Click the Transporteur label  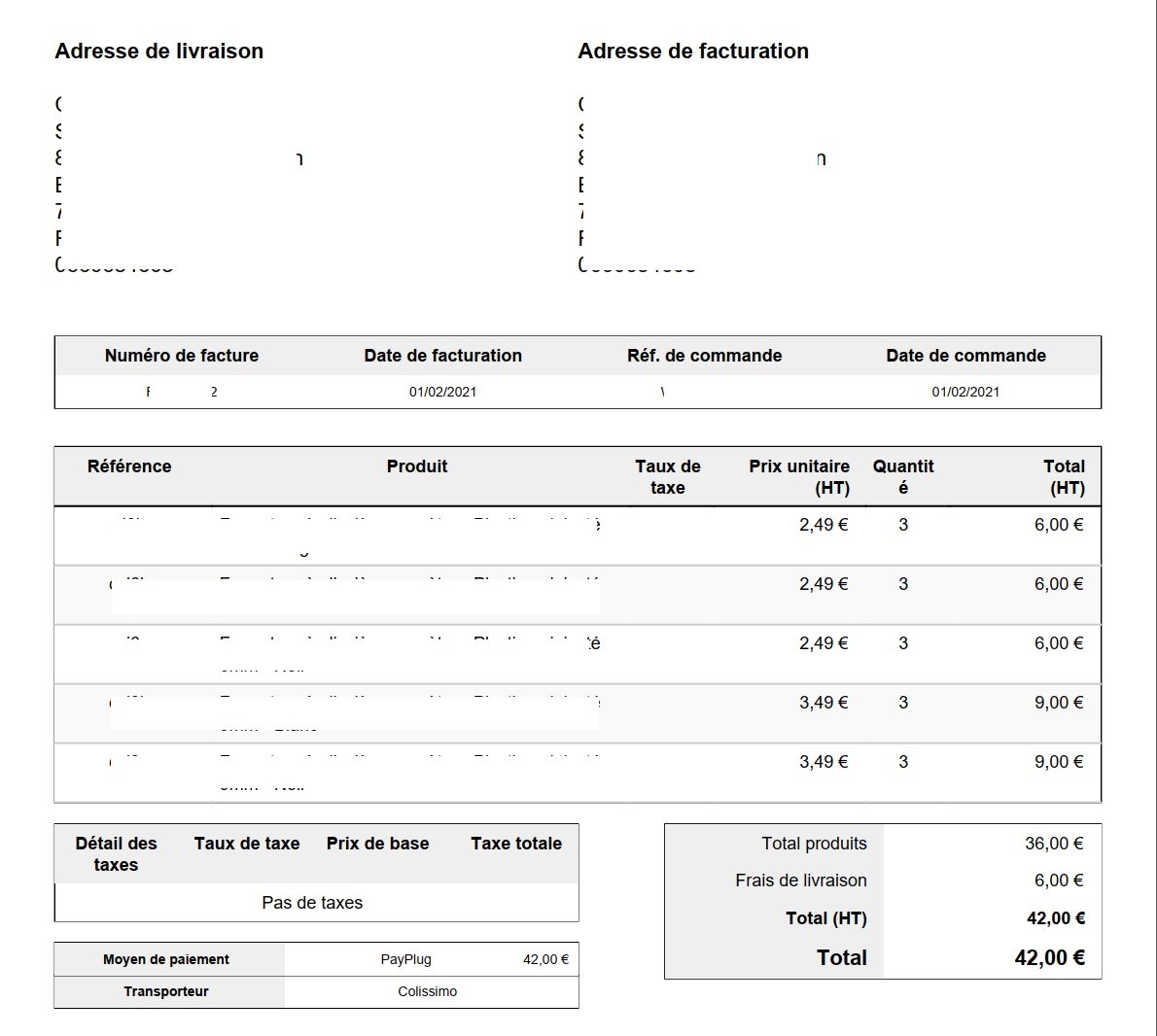point(166,991)
